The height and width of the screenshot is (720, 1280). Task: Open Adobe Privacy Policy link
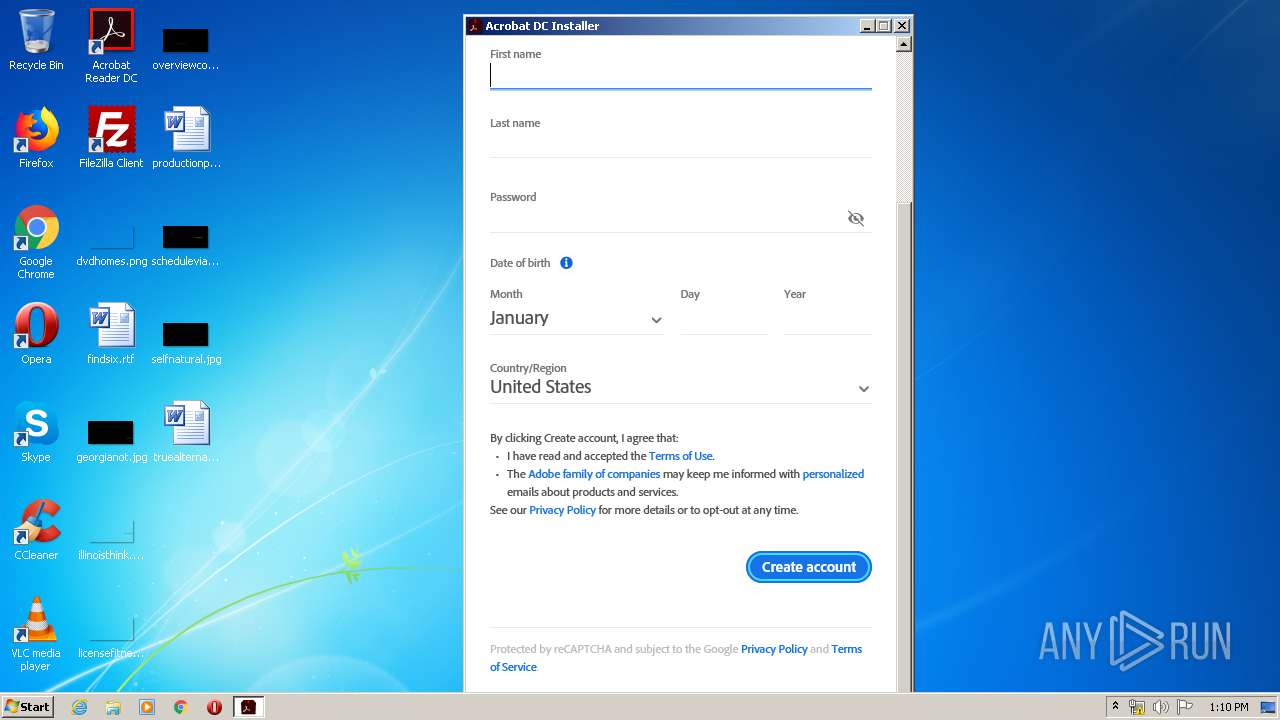(x=562, y=510)
